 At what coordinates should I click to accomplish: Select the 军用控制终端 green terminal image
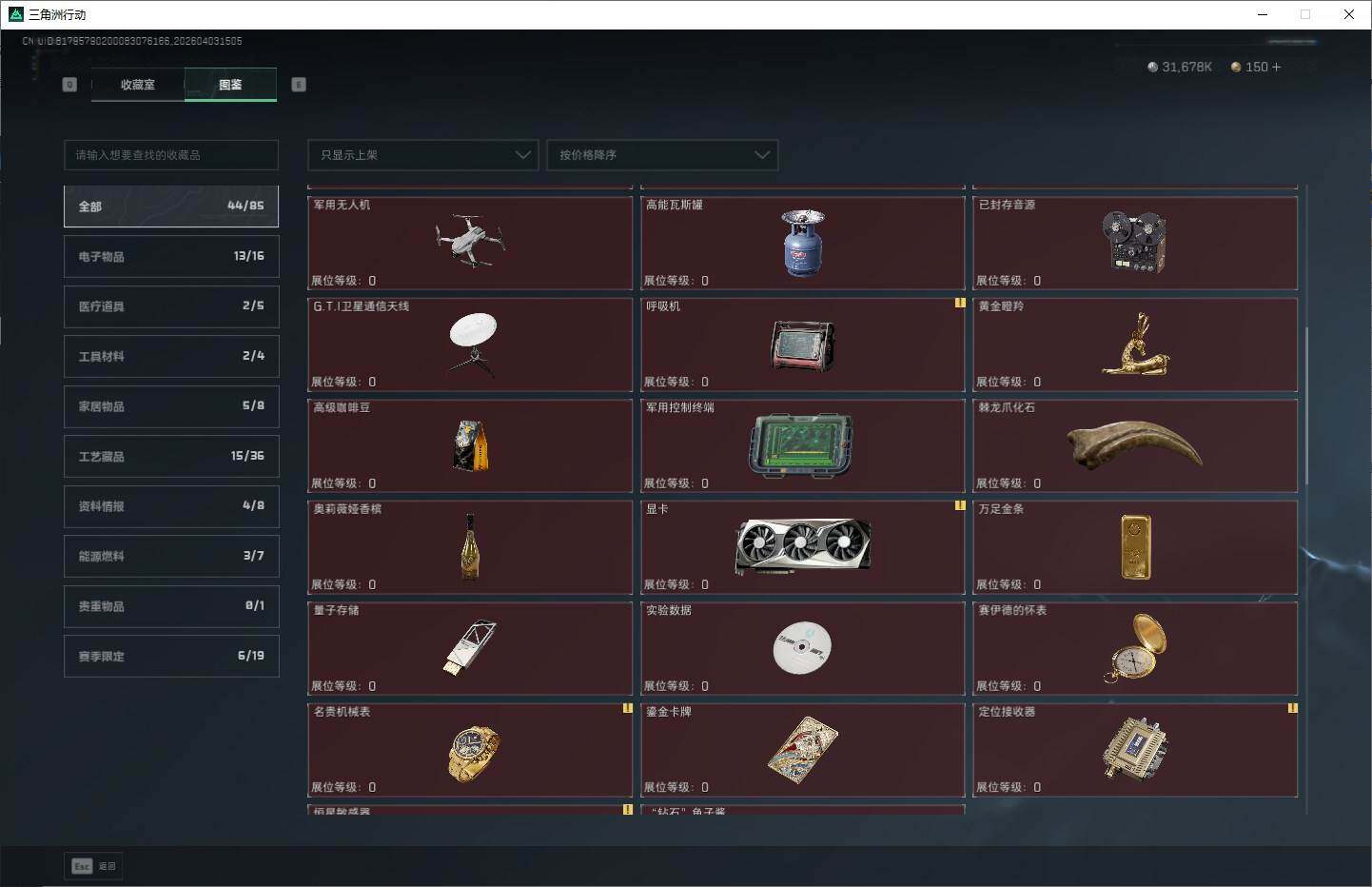coord(801,445)
